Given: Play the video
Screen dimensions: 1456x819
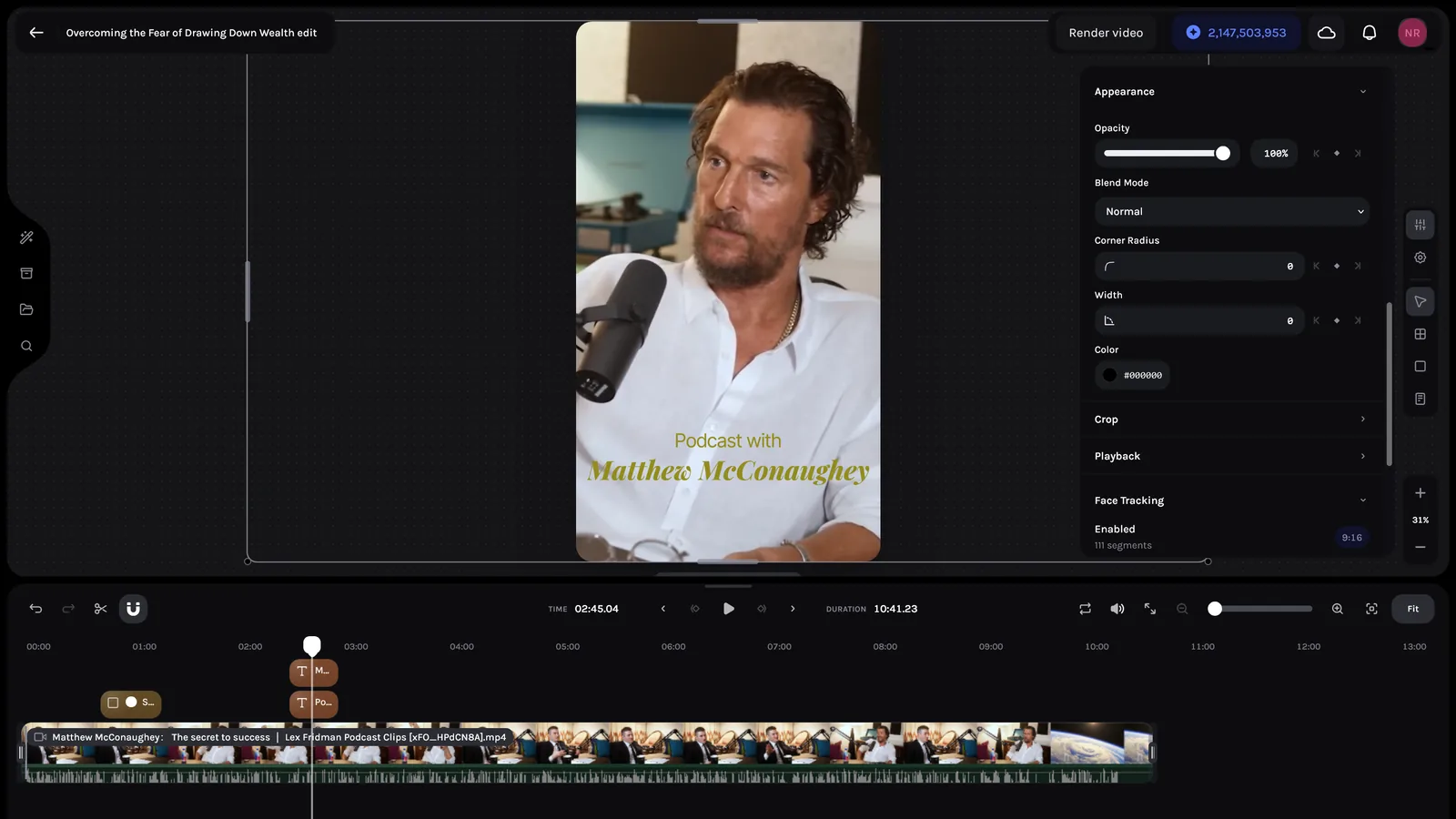Looking at the screenshot, I should [728, 609].
